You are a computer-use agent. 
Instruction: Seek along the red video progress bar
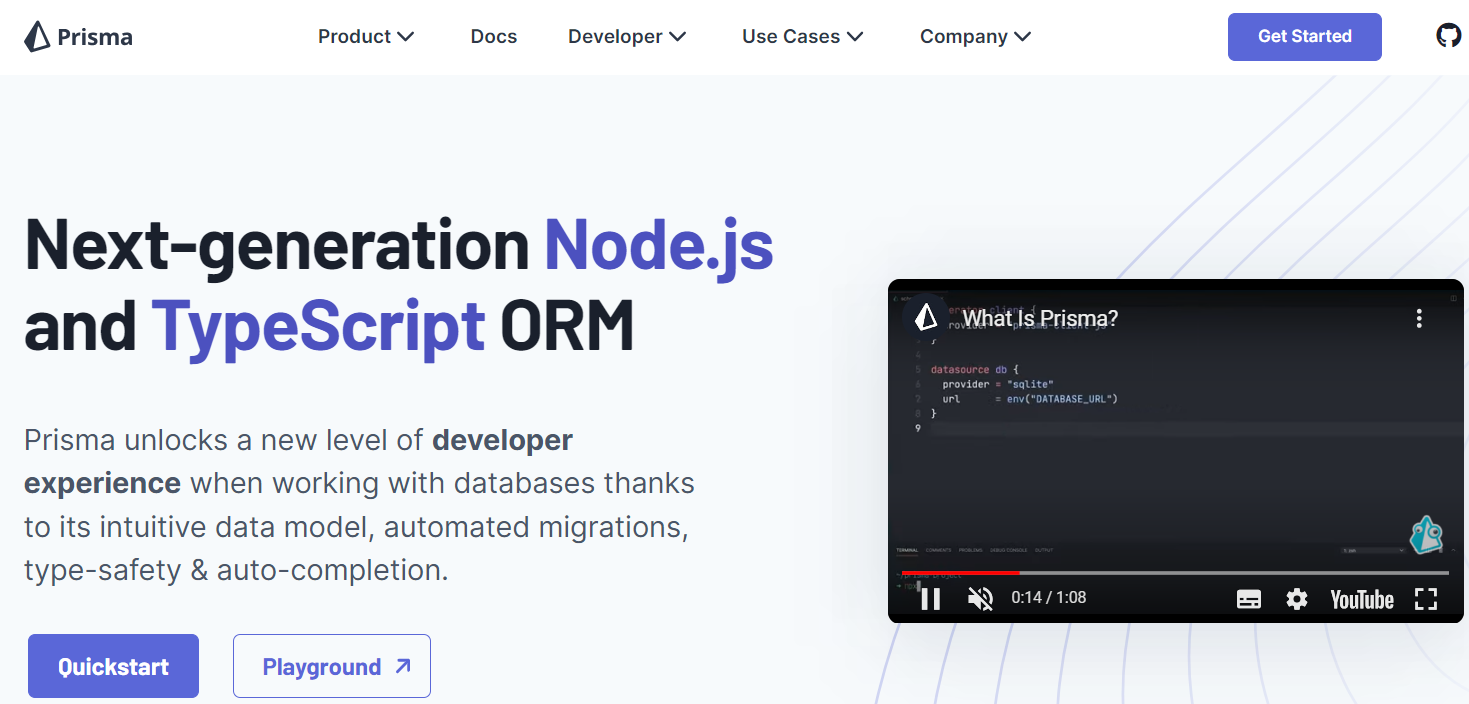click(x=1175, y=573)
